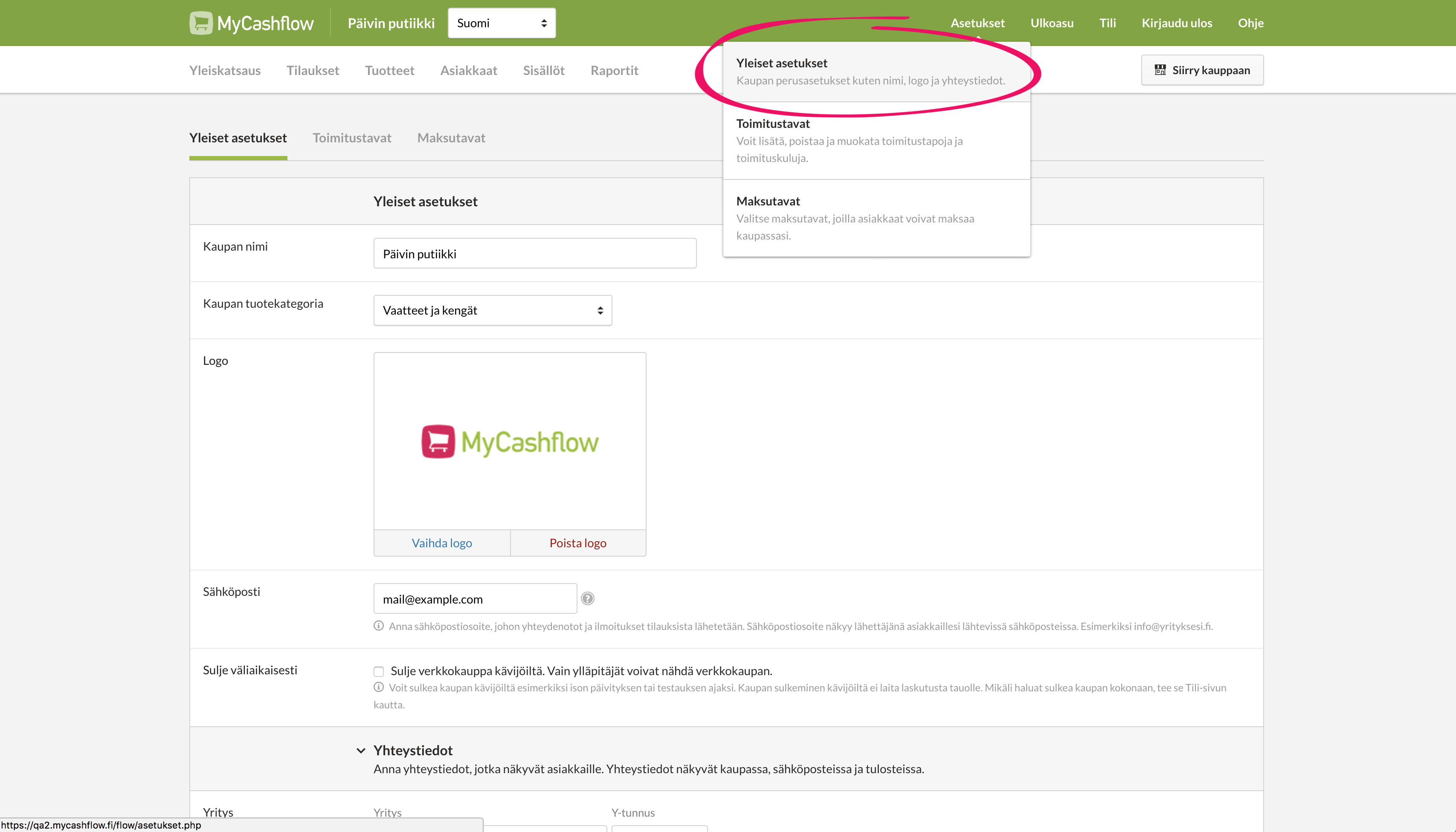The height and width of the screenshot is (832, 1456).
Task: Open the Suomi language dropdown
Action: tap(502, 23)
